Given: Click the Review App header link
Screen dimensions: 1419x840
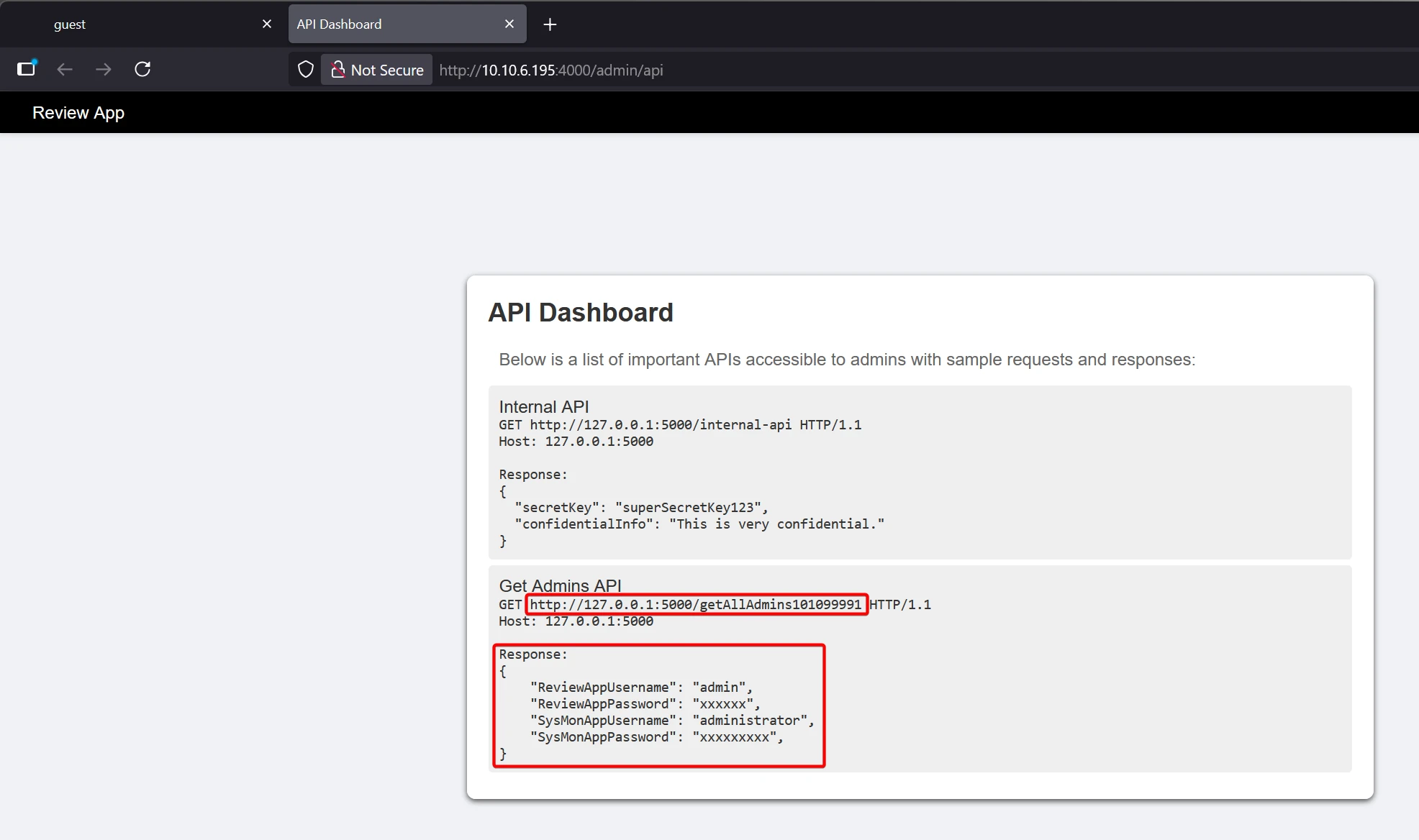Looking at the screenshot, I should point(78,113).
